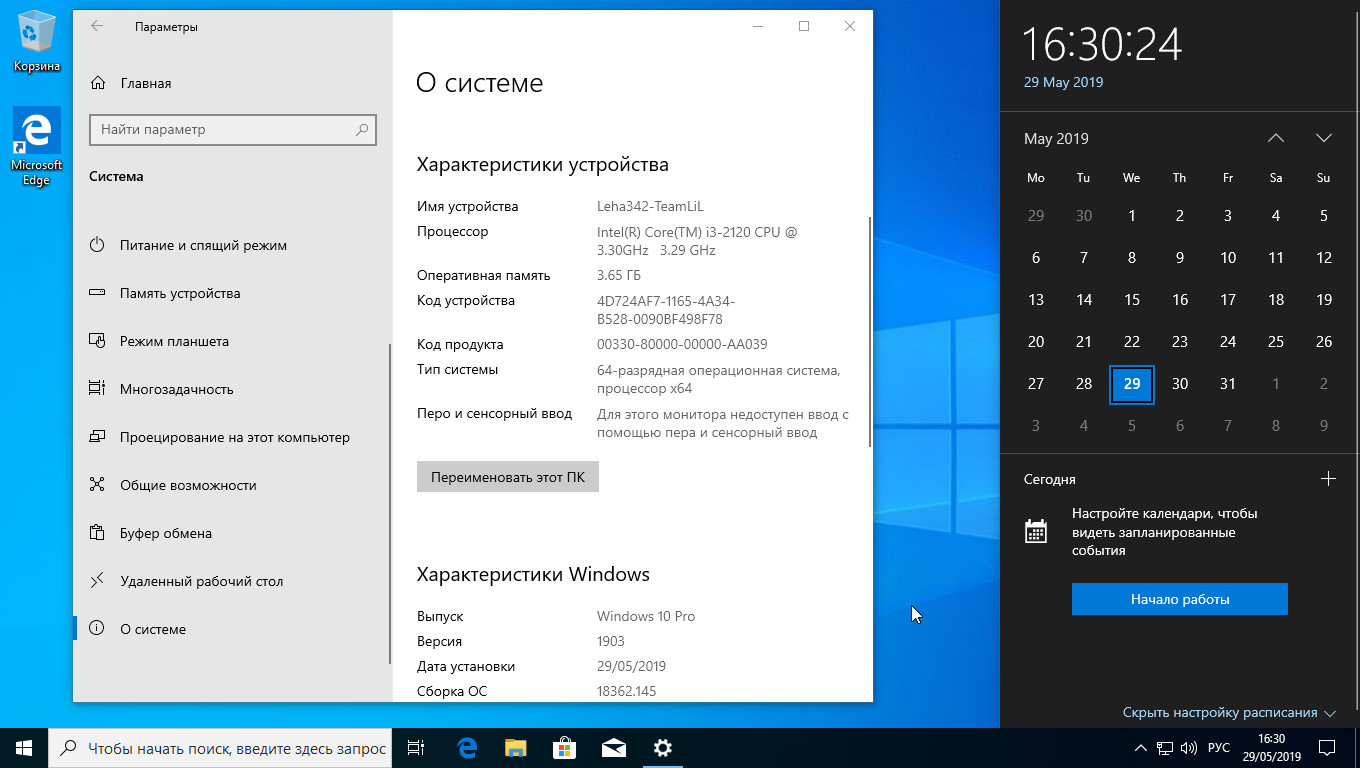This screenshot has width=1360, height=768.
Task: Launch Microsoft Edge from the taskbar
Action: (467, 748)
